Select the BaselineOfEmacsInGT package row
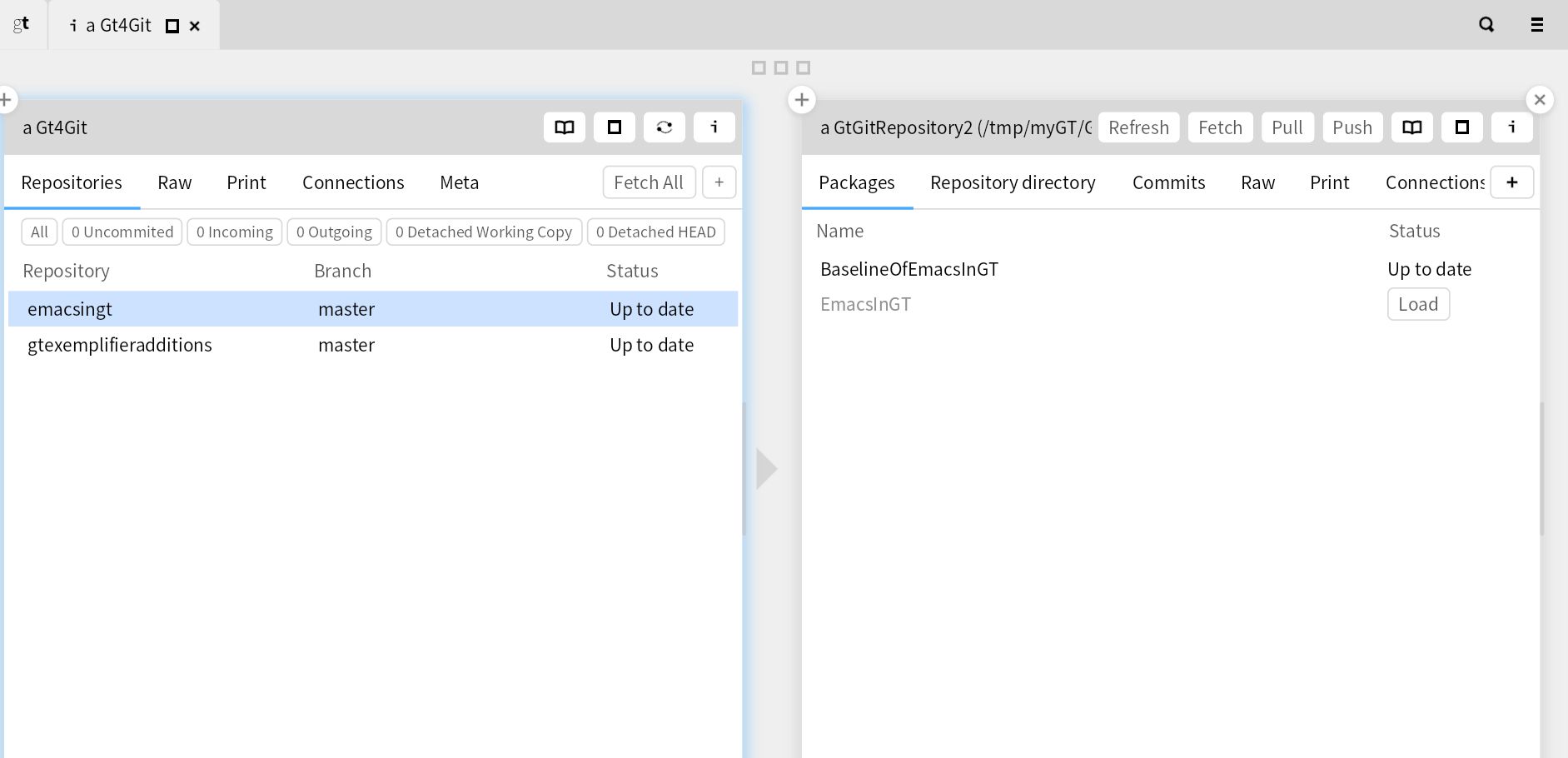This screenshot has height=758, width=1568. 1171,269
